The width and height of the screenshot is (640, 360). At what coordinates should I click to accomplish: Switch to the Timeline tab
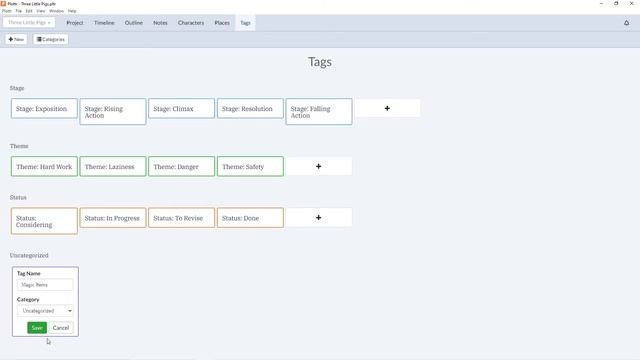(x=104, y=23)
